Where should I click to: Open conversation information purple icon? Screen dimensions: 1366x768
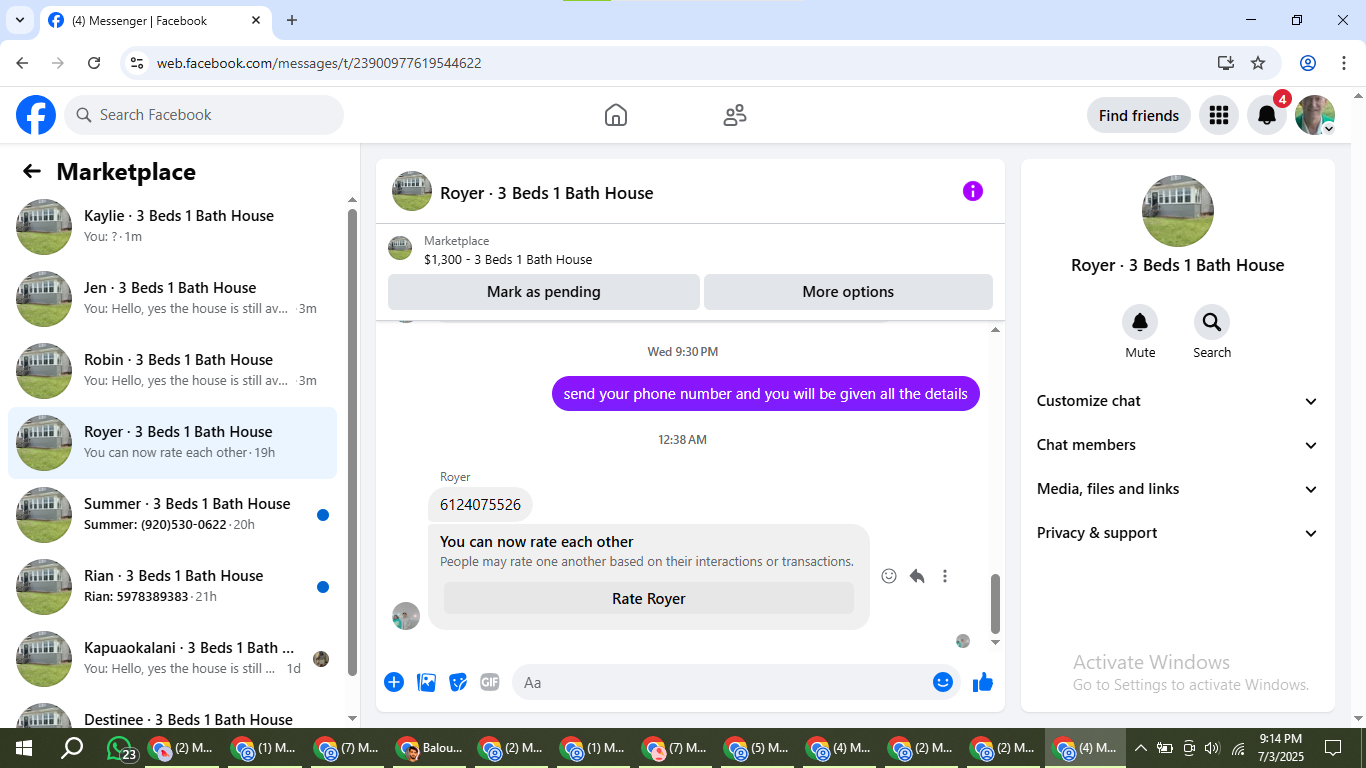click(973, 191)
